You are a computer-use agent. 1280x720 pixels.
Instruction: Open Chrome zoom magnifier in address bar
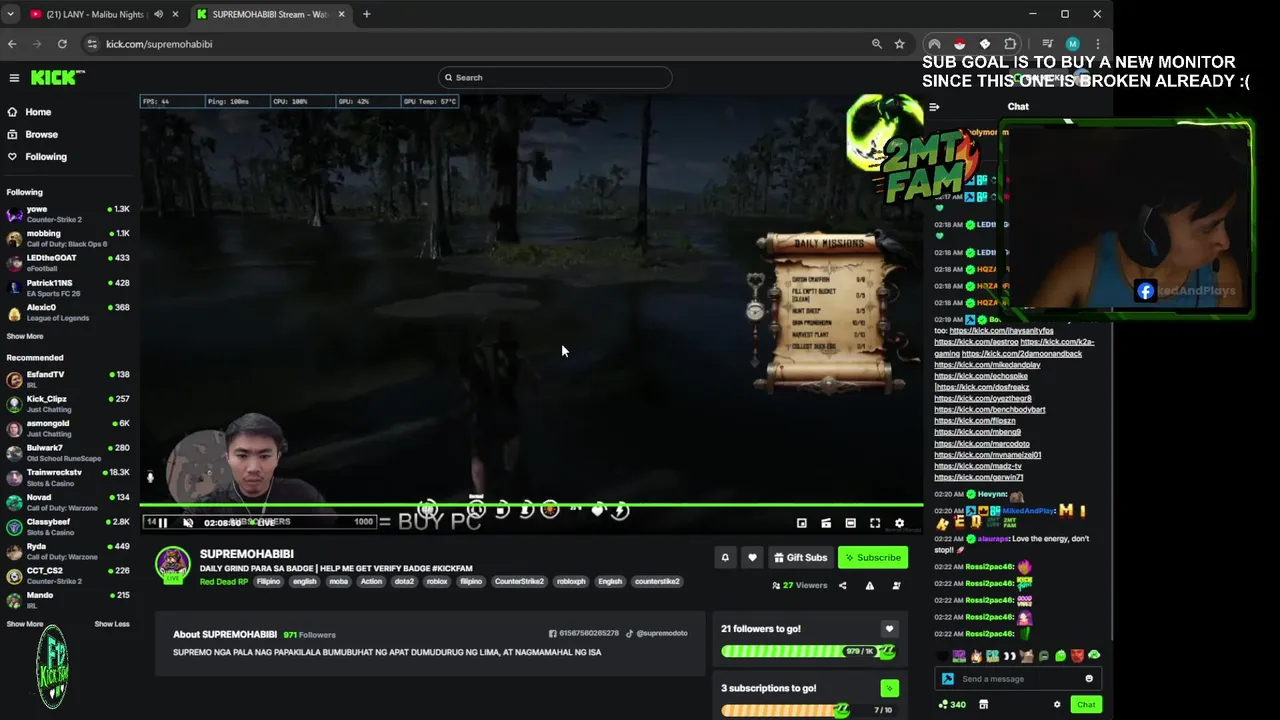(877, 44)
